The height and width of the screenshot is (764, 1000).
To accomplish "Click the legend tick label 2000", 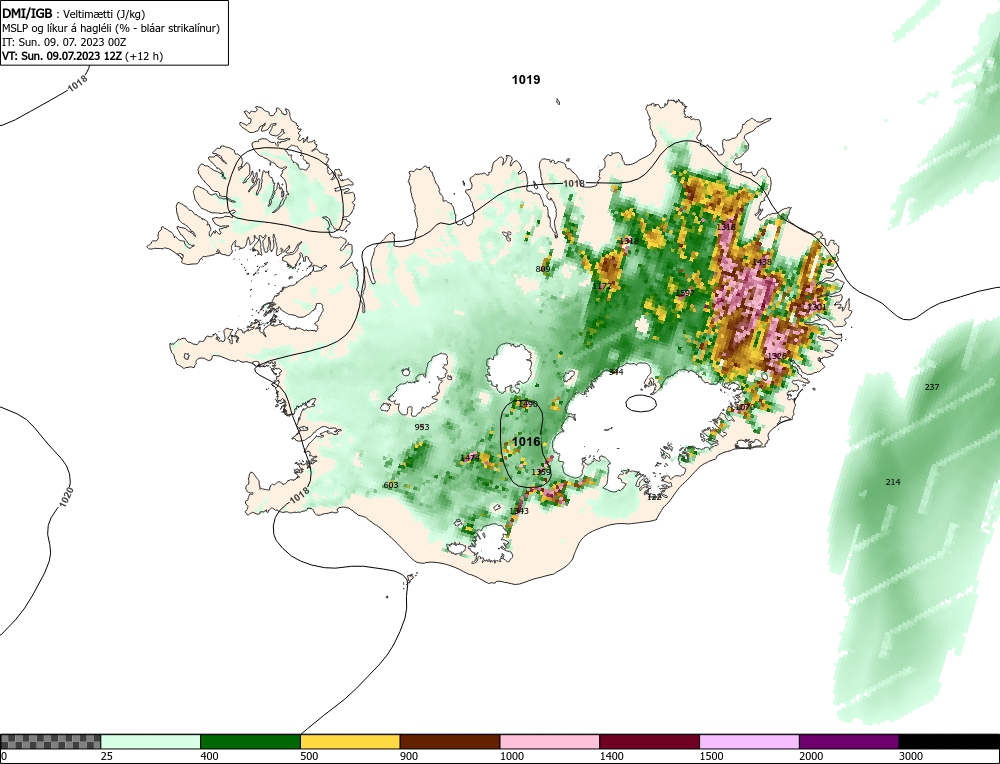I will pos(811,756).
